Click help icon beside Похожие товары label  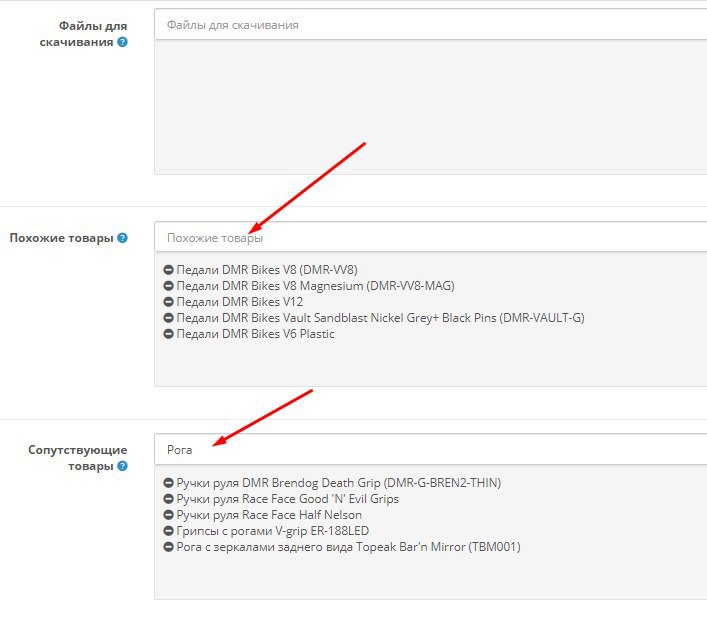[122, 238]
